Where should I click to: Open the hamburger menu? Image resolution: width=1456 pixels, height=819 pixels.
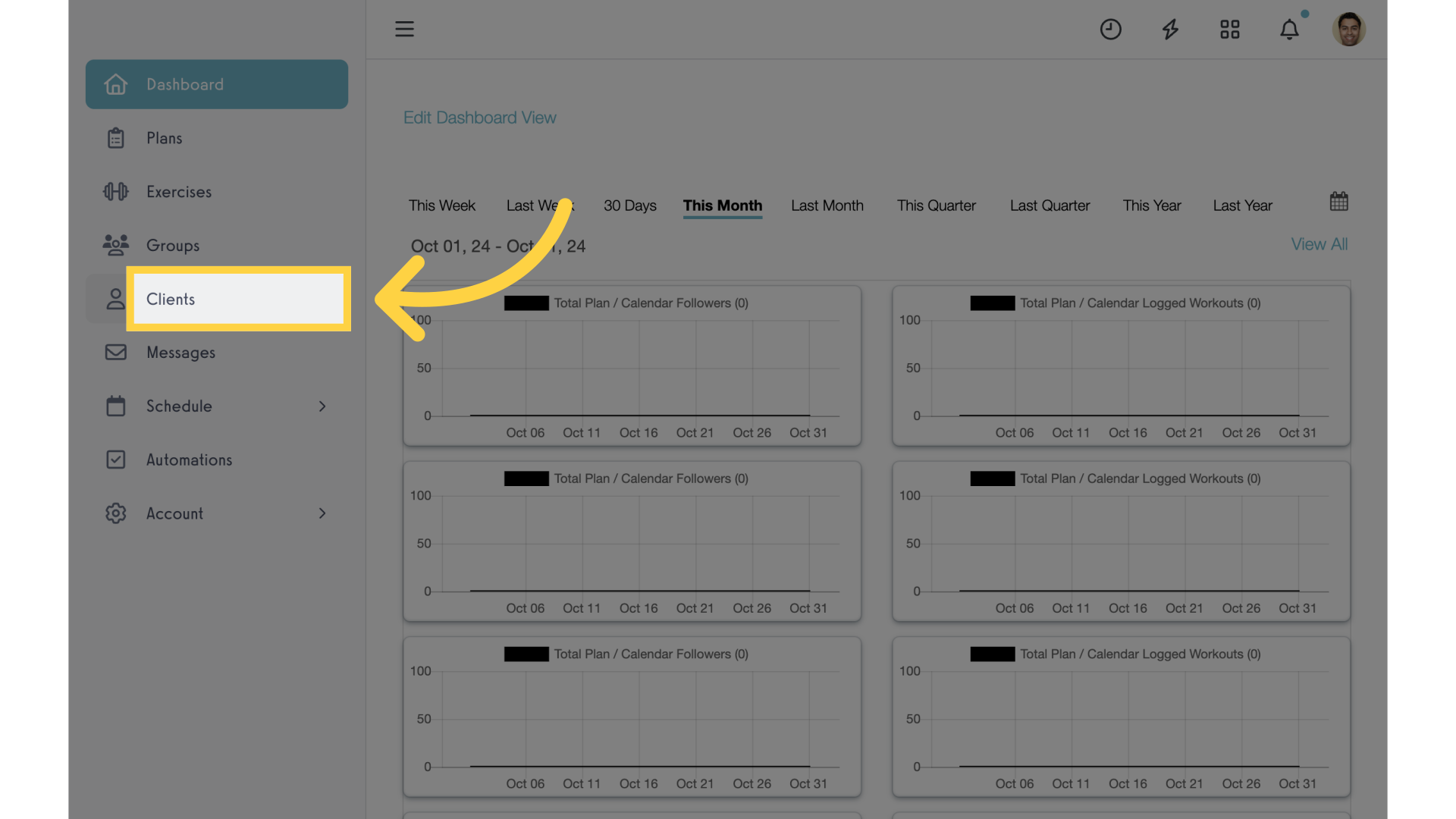(404, 29)
